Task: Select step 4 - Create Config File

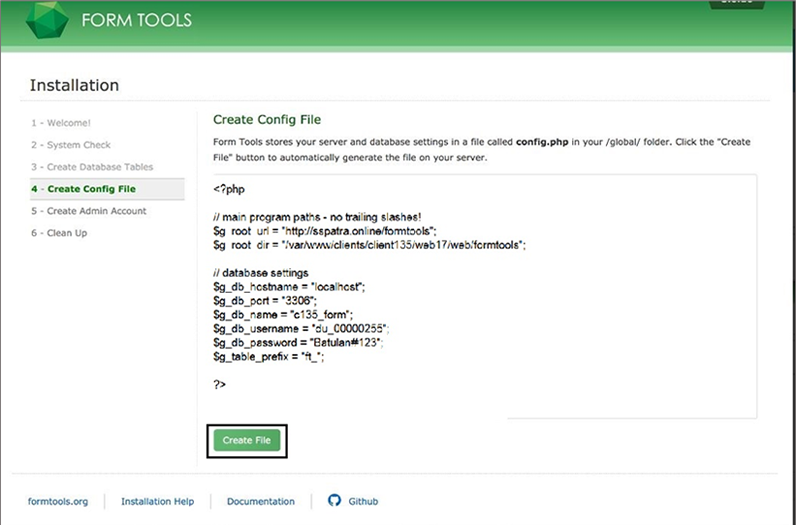Action: point(107,189)
